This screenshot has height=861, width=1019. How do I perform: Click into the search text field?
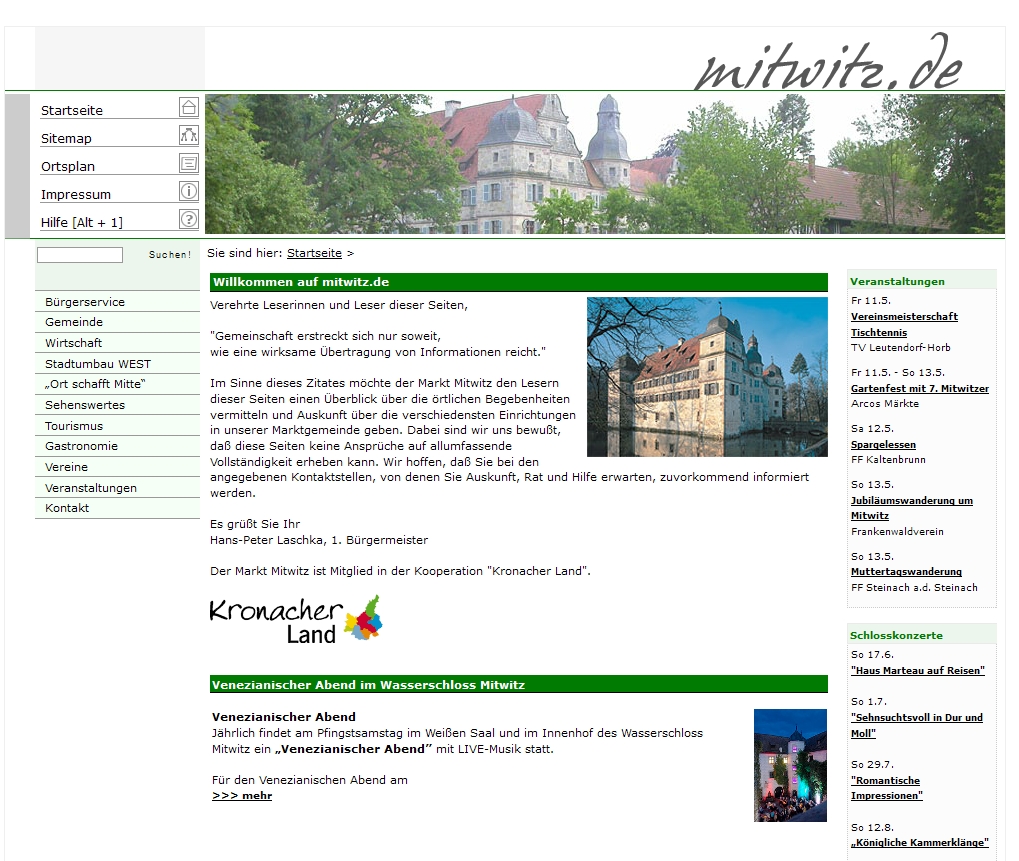click(x=80, y=255)
